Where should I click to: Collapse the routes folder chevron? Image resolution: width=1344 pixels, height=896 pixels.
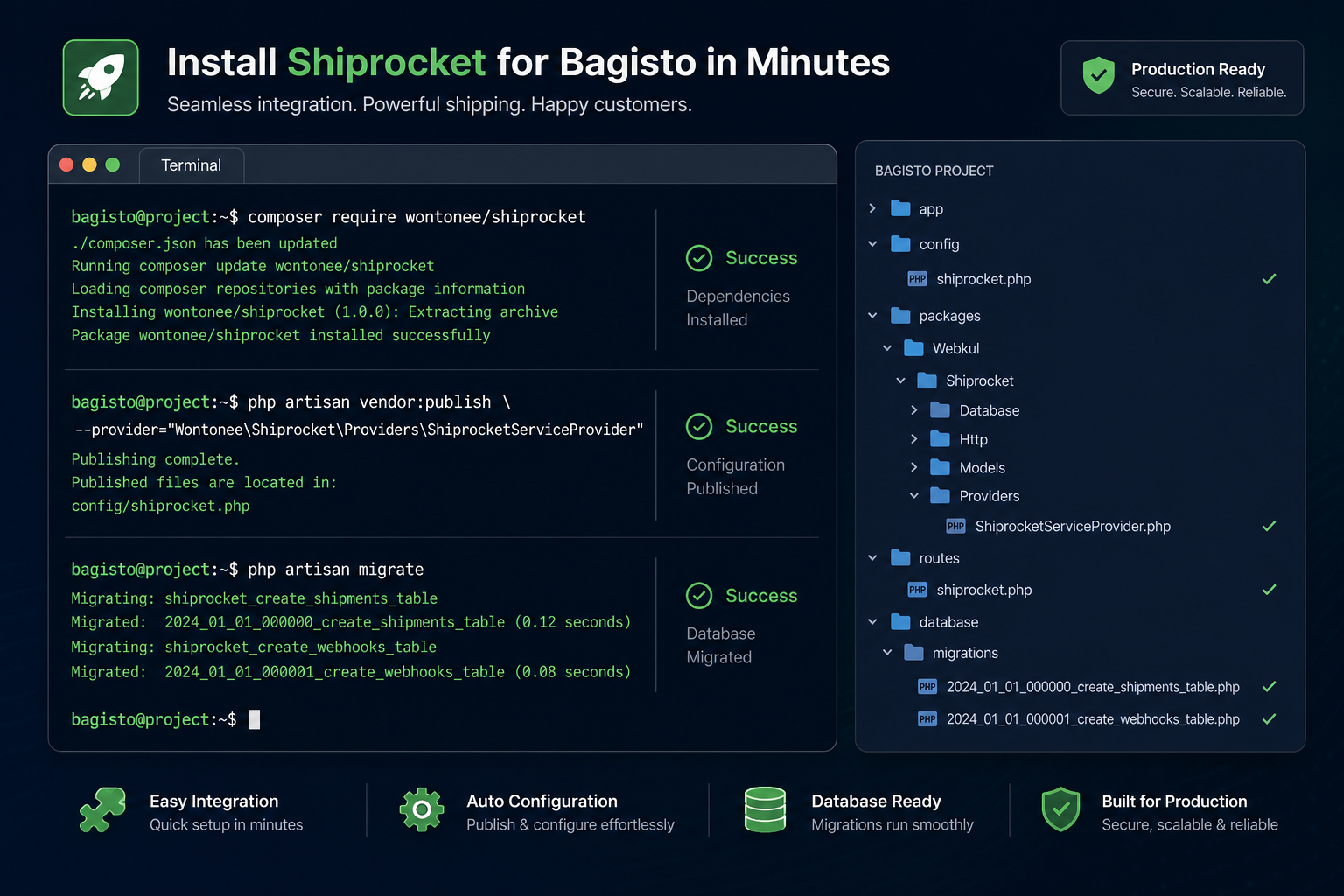click(x=872, y=558)
